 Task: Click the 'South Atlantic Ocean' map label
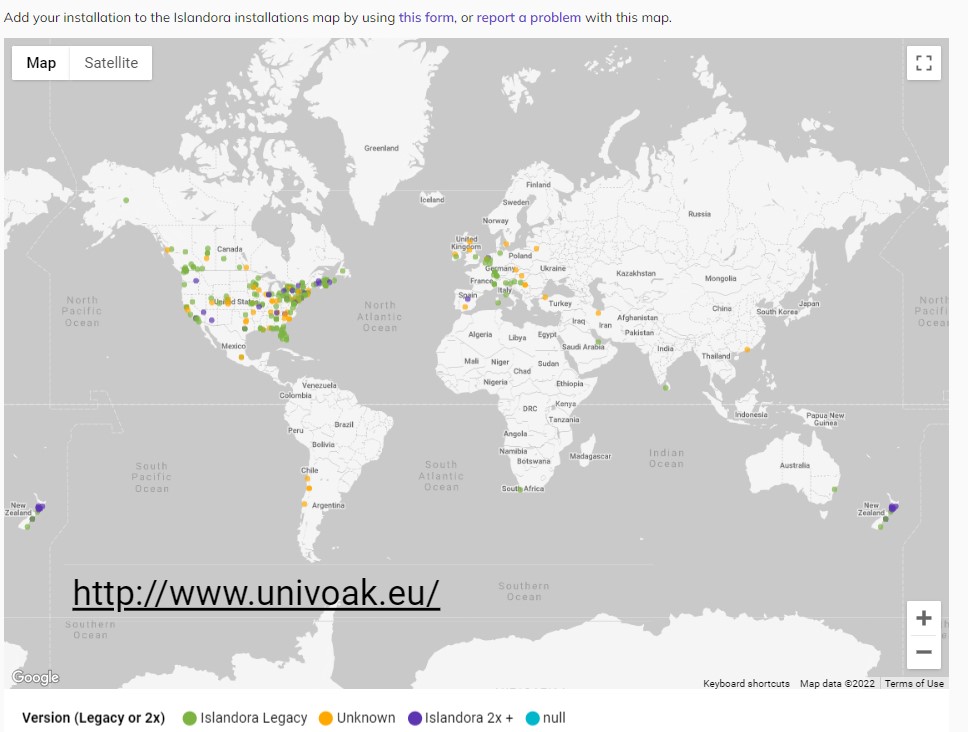441,476
